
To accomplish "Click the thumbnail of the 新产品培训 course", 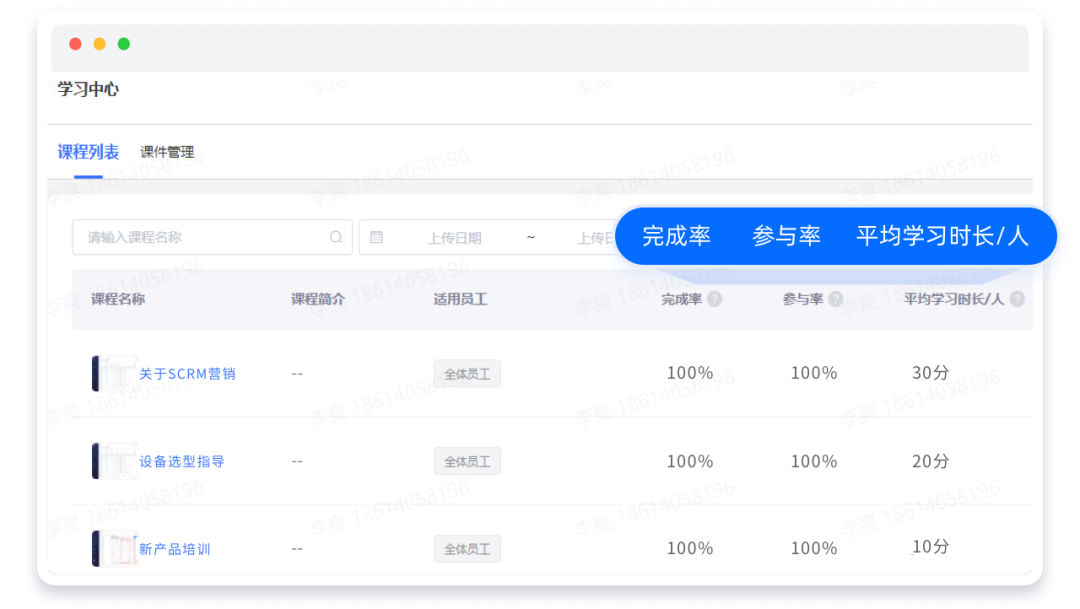I will pos(114,548).
